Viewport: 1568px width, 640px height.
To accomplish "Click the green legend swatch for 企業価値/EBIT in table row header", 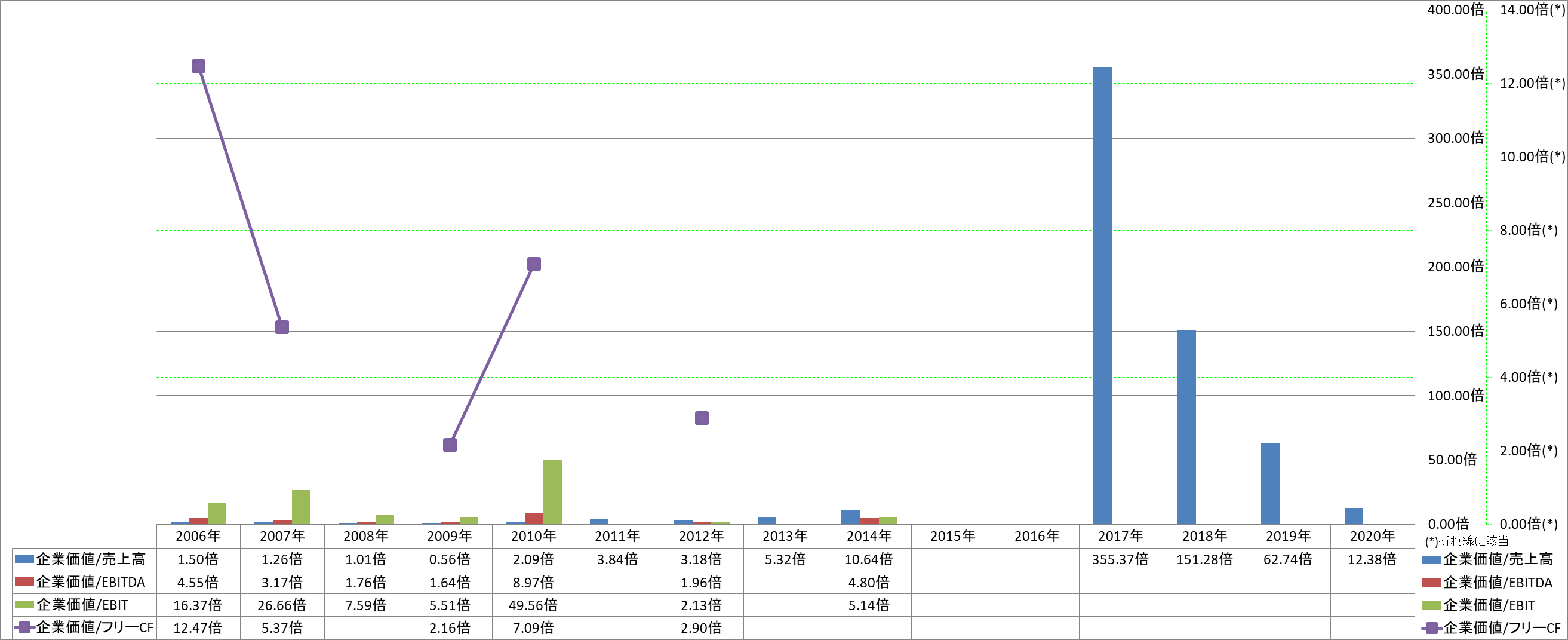I will (24, 605).
